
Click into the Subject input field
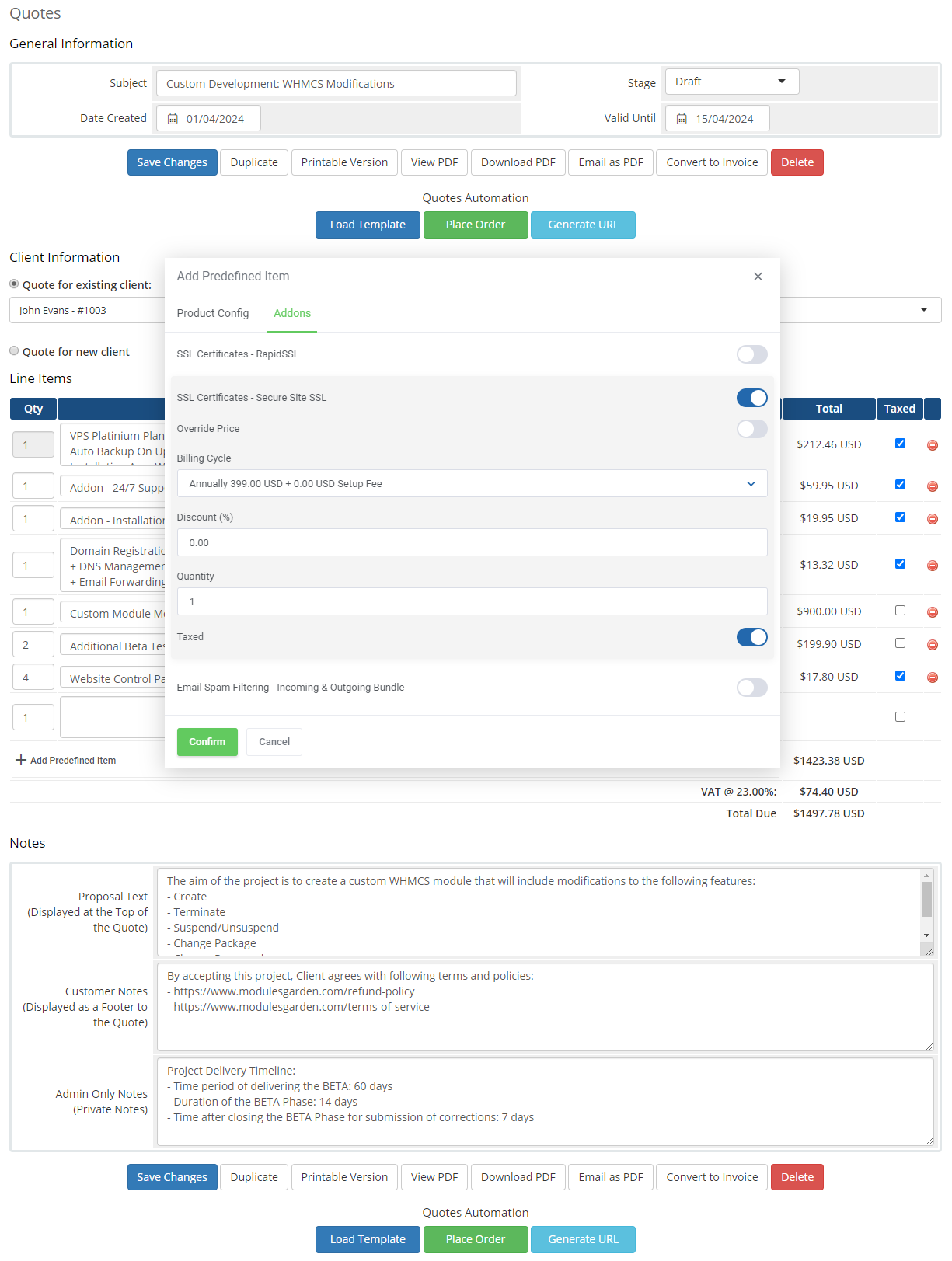click(x=337, y=83)
